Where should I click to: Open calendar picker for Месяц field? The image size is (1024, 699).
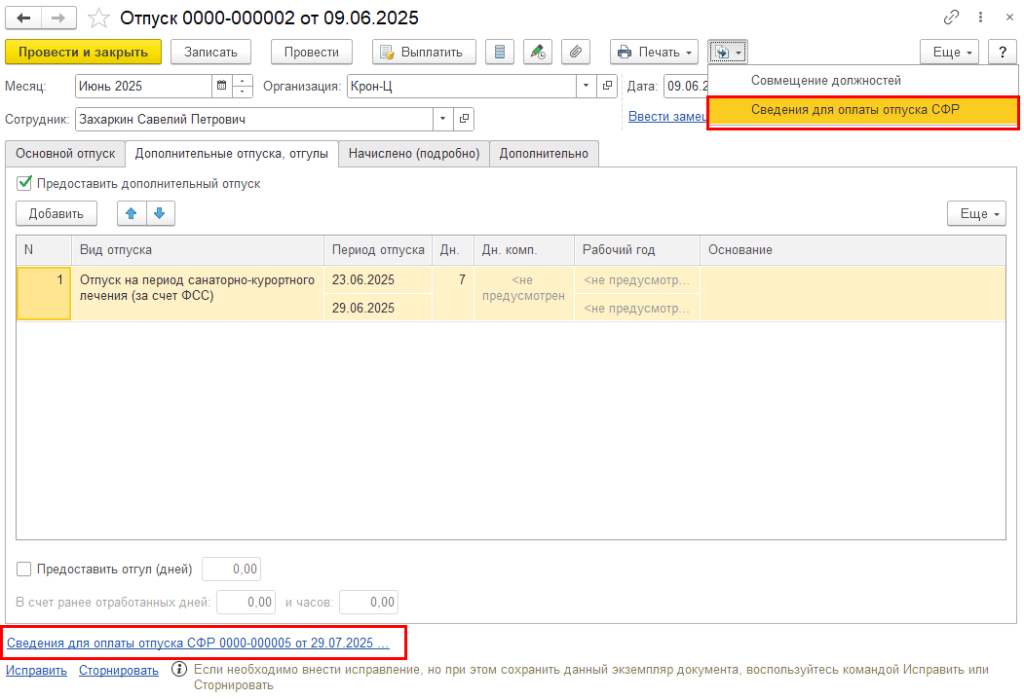tap(222, 86)
